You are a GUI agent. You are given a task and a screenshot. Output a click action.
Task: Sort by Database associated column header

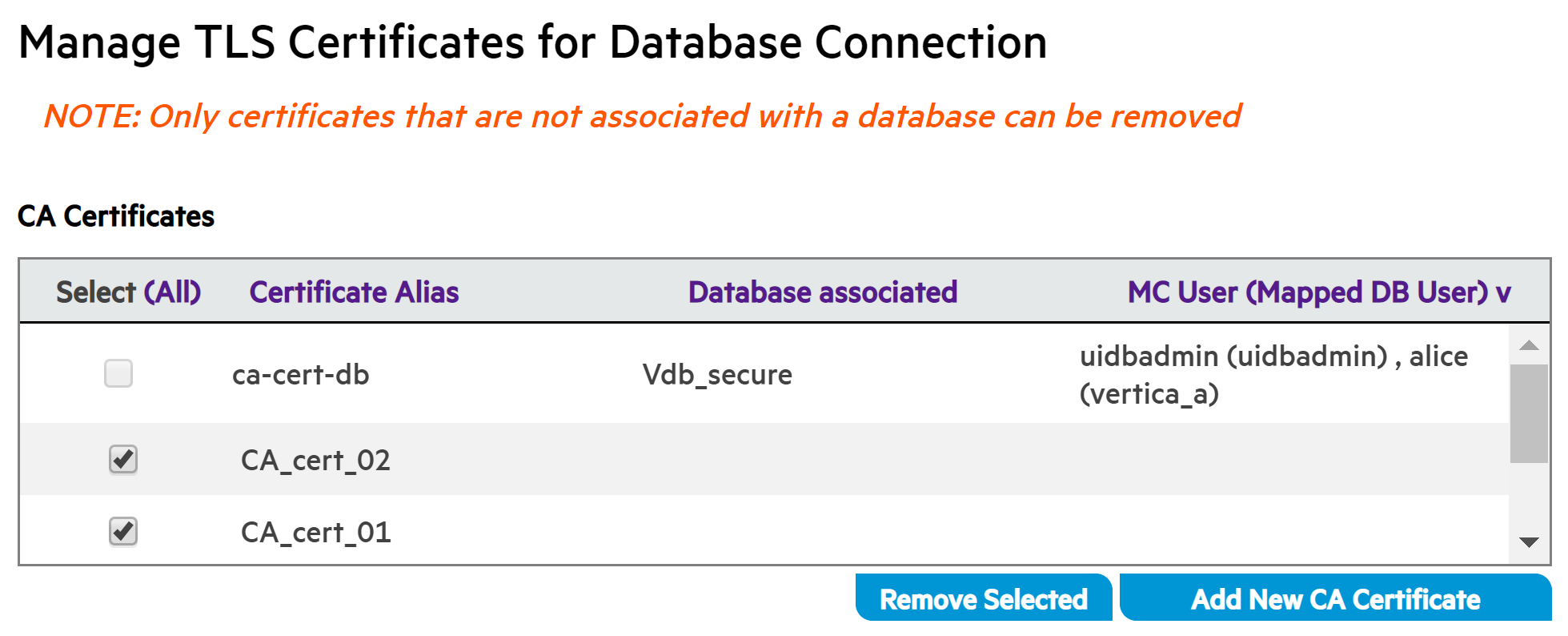coord(822,292)
